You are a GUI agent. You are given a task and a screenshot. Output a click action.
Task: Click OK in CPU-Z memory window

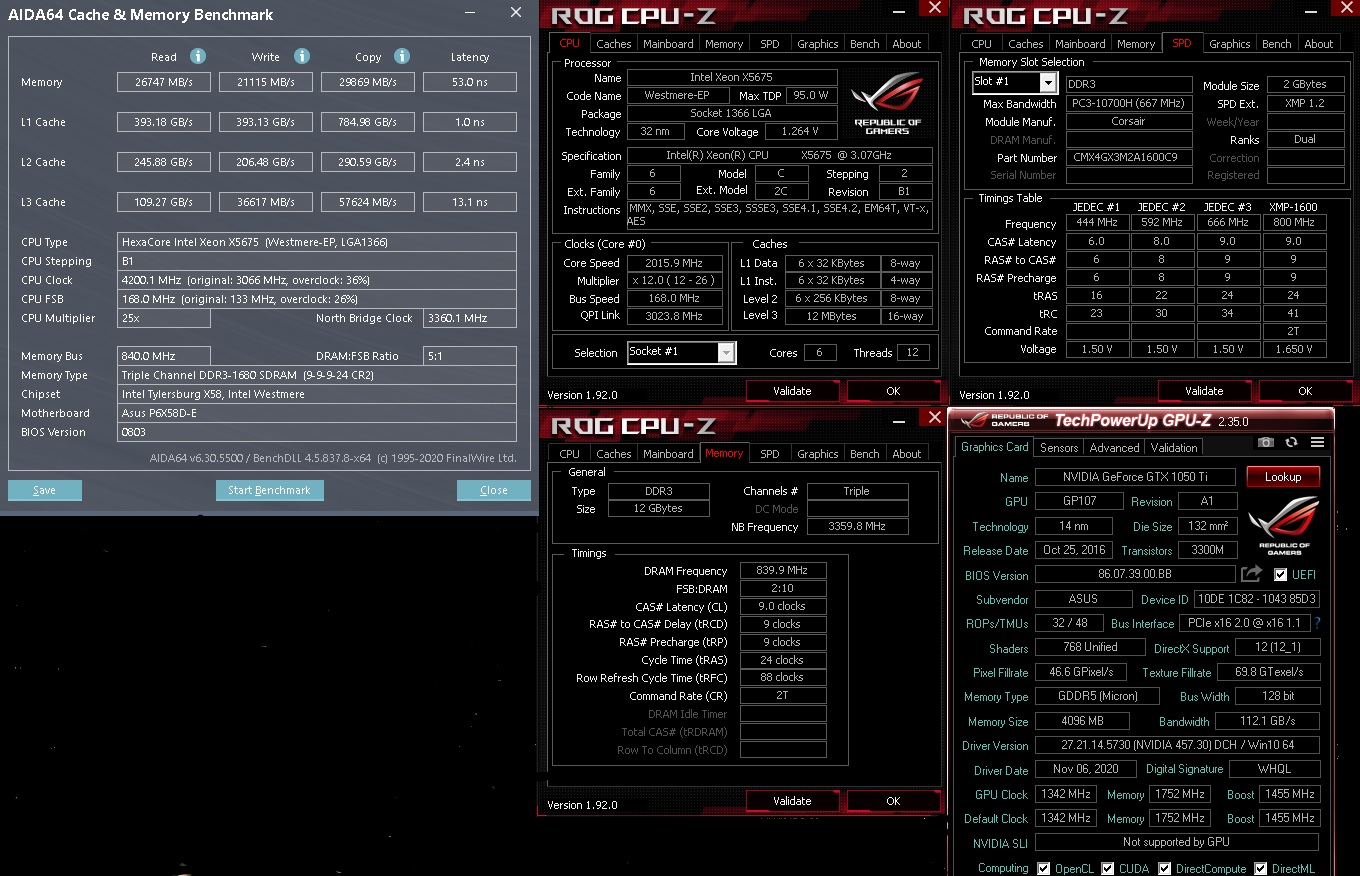point(893,801)
